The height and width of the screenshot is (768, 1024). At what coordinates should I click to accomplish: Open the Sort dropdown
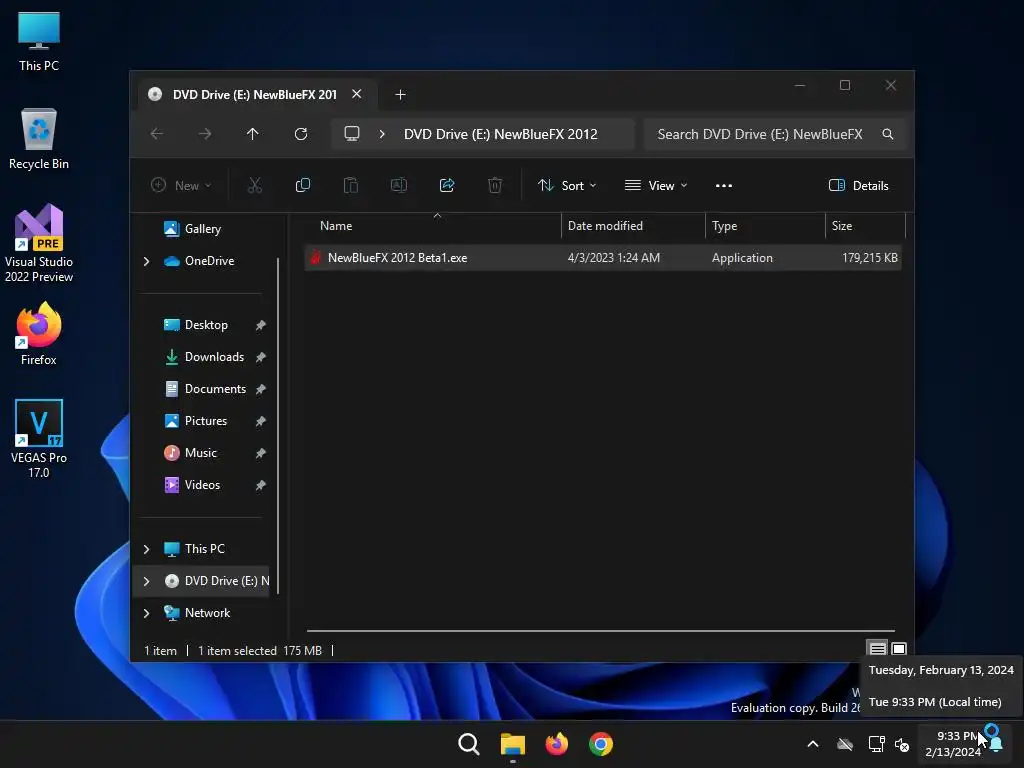[567, 185]
